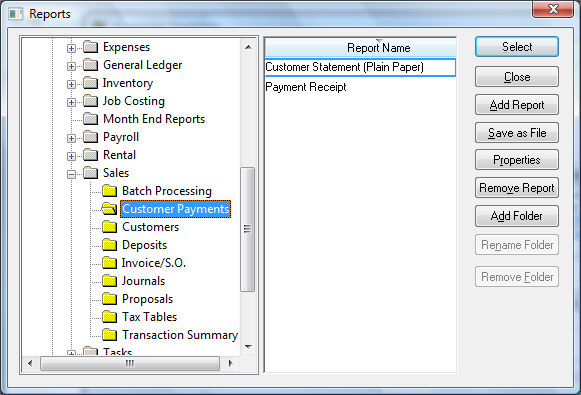This screenshot has width=581, height=395.
Task: Click Save as File button
Action: 517,133
